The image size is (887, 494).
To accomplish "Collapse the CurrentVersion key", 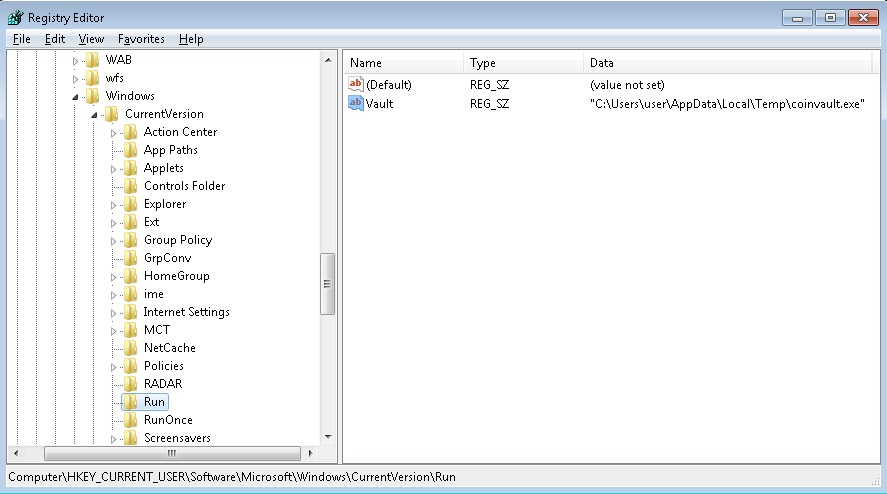I will (x=94, y=115).
